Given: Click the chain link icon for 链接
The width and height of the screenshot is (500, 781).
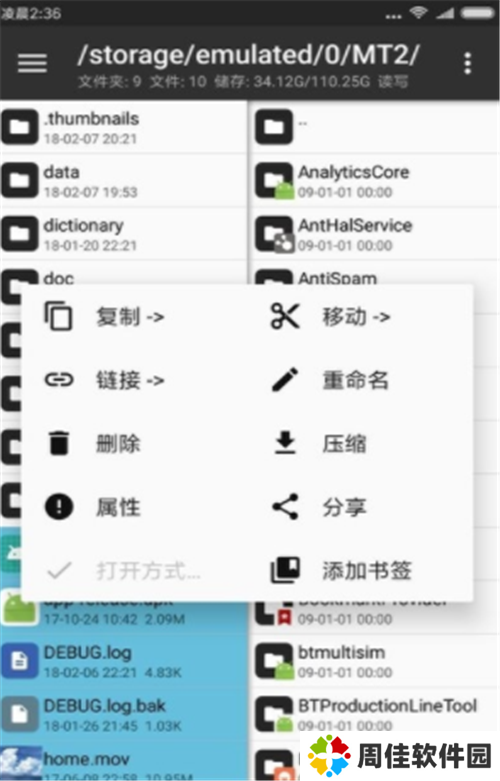Looking at the screenshot, I should click(59, 380).
